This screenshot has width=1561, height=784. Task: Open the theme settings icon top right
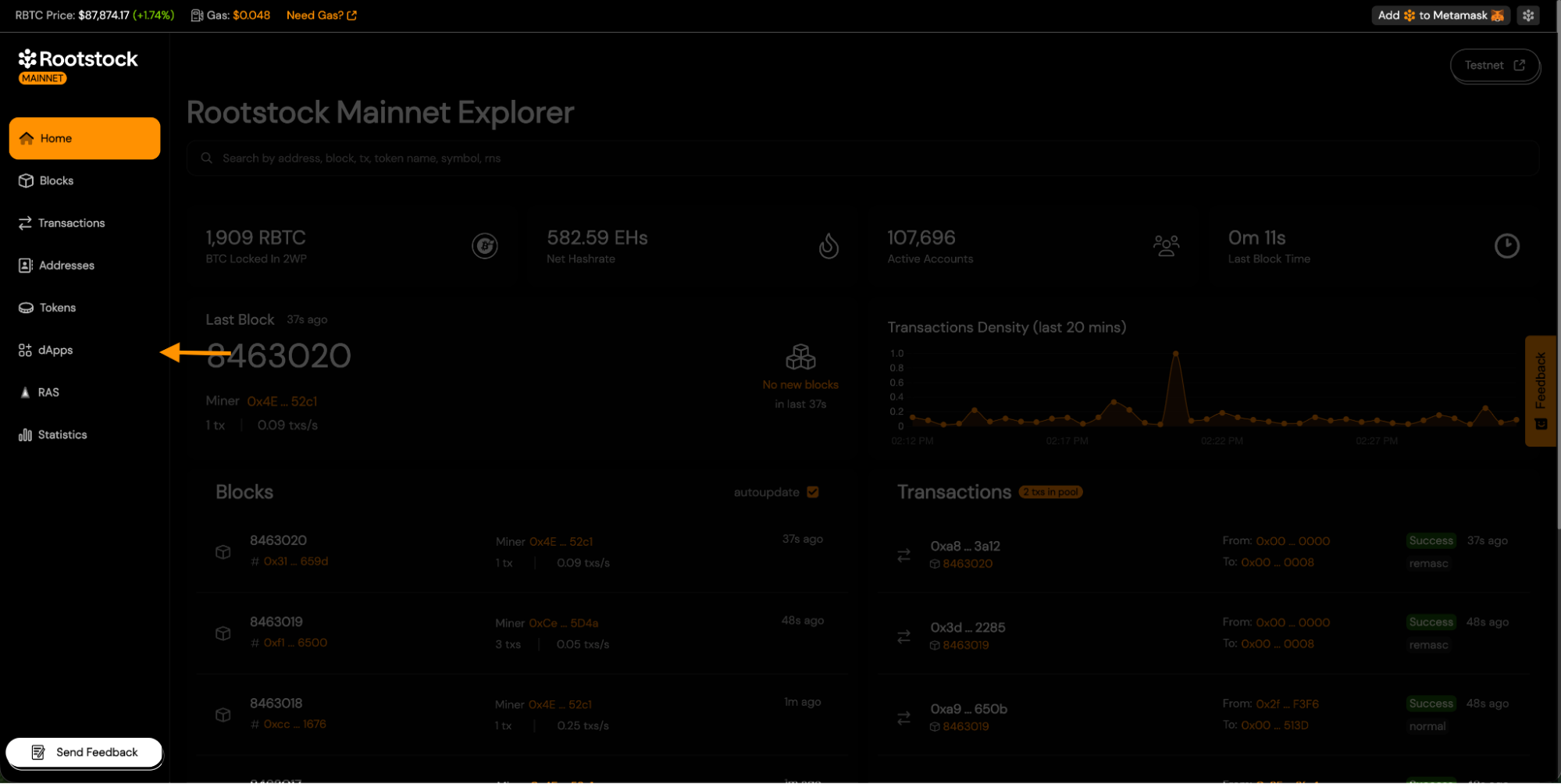(1528, 16)
